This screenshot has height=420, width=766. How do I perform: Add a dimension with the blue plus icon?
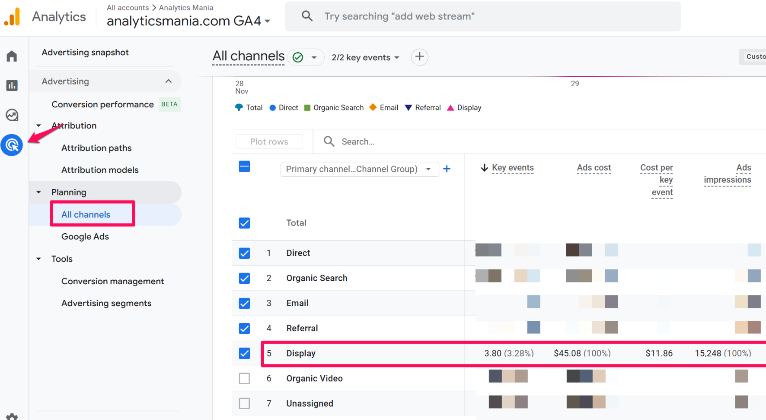[x=447, y=169]
